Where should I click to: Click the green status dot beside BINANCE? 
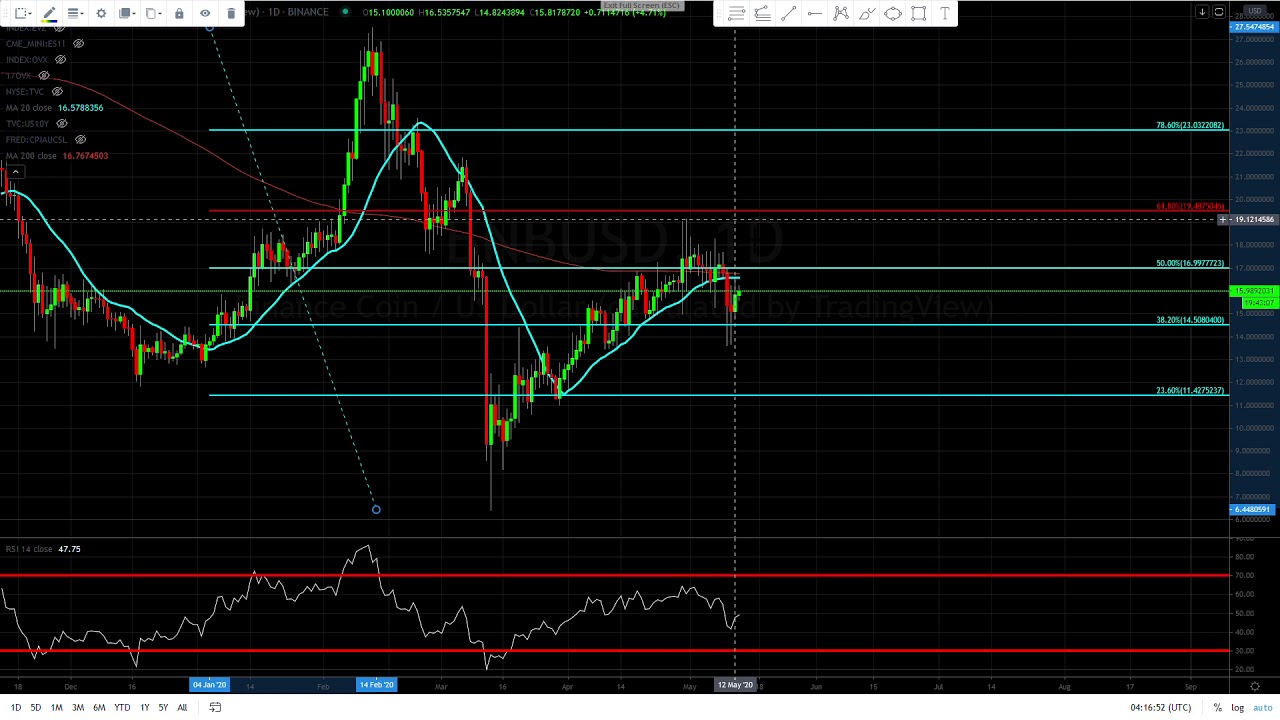(344, 12)
